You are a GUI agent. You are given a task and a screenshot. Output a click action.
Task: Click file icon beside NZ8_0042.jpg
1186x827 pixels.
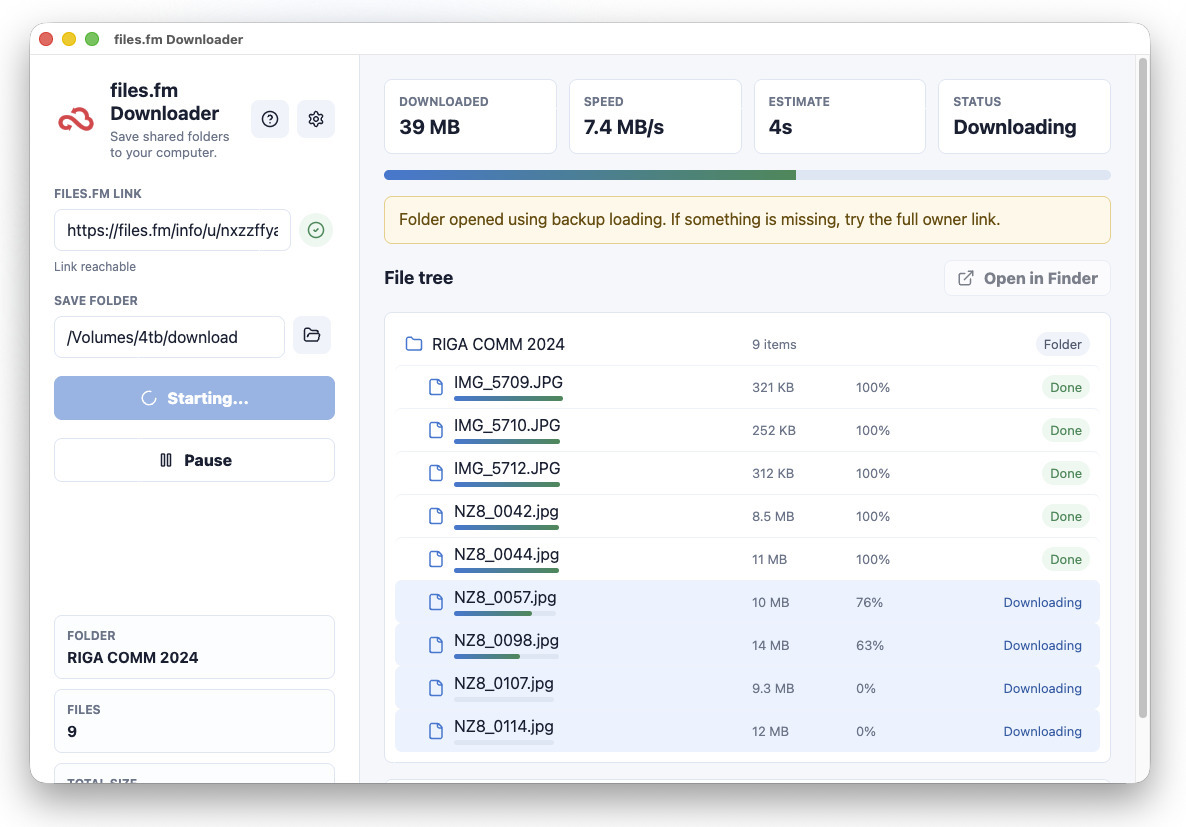coord(436,517)
